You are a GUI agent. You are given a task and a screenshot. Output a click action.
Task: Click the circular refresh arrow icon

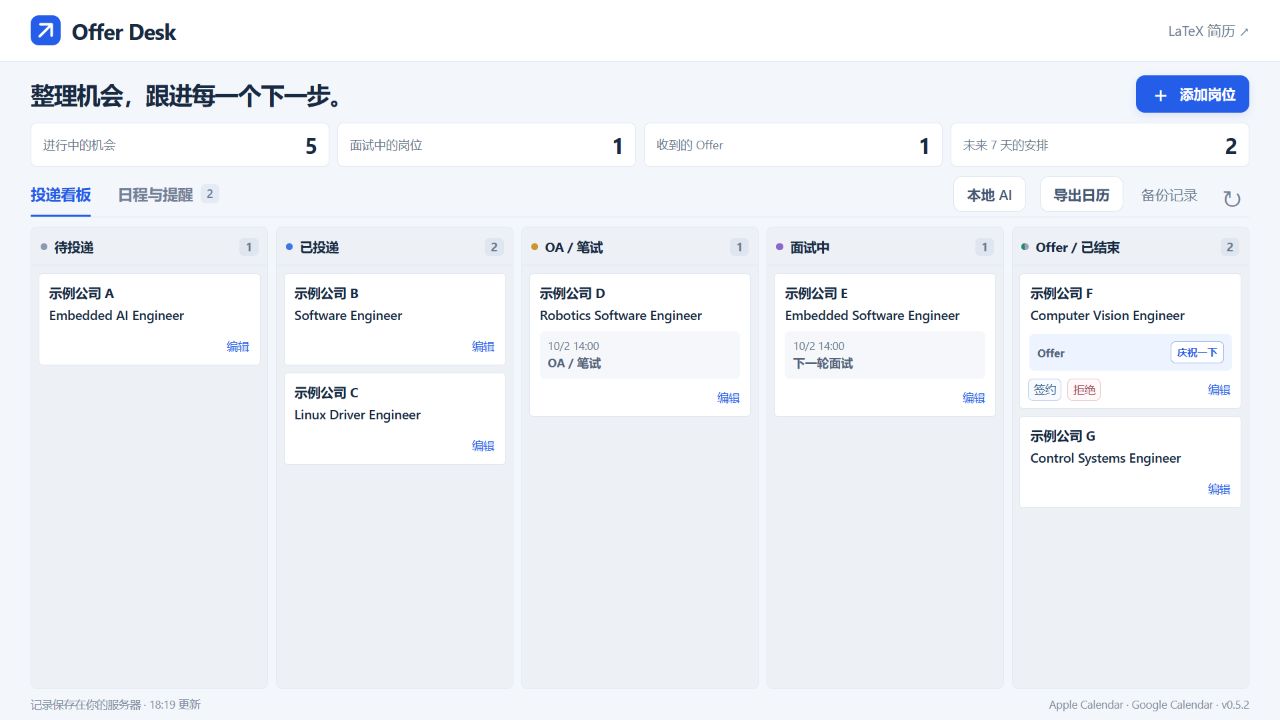pyautogui.click(x=1232, y=198)
